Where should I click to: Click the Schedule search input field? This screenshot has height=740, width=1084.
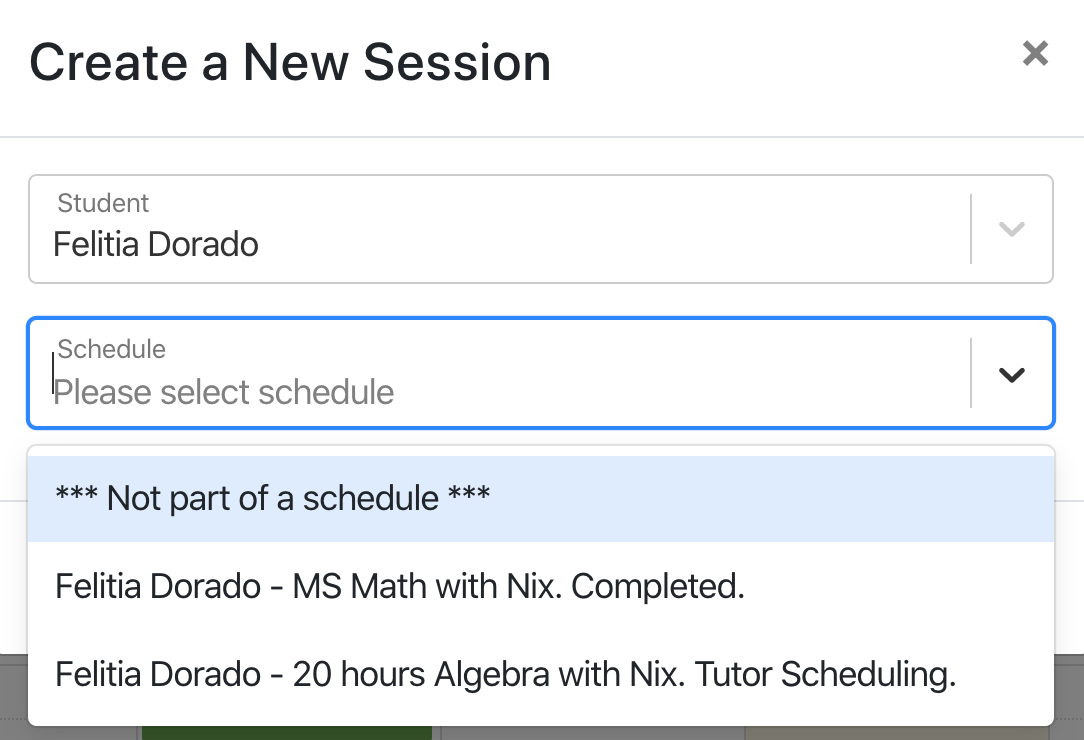[x=500, y=390]
